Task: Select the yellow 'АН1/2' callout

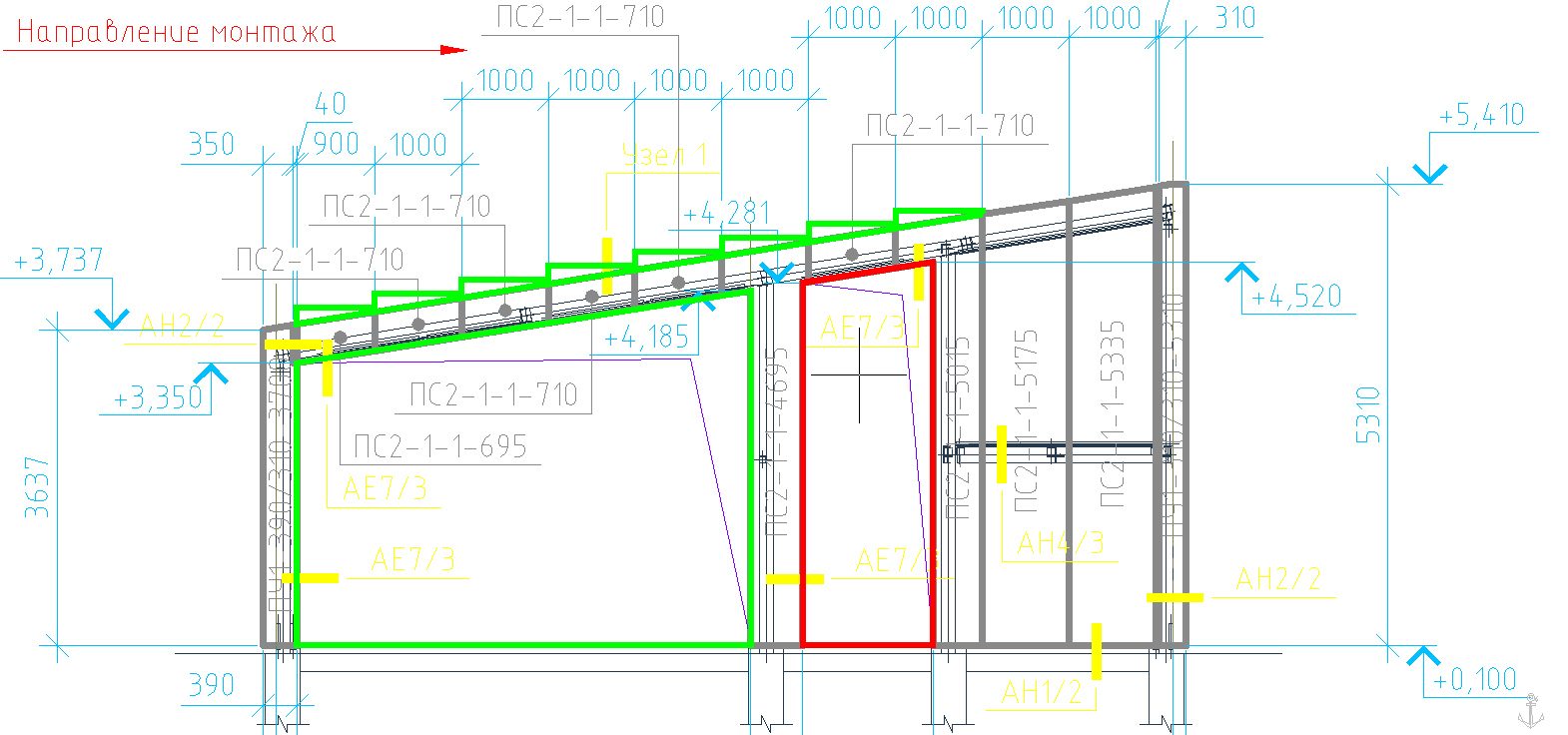Action: point(1042,692)
